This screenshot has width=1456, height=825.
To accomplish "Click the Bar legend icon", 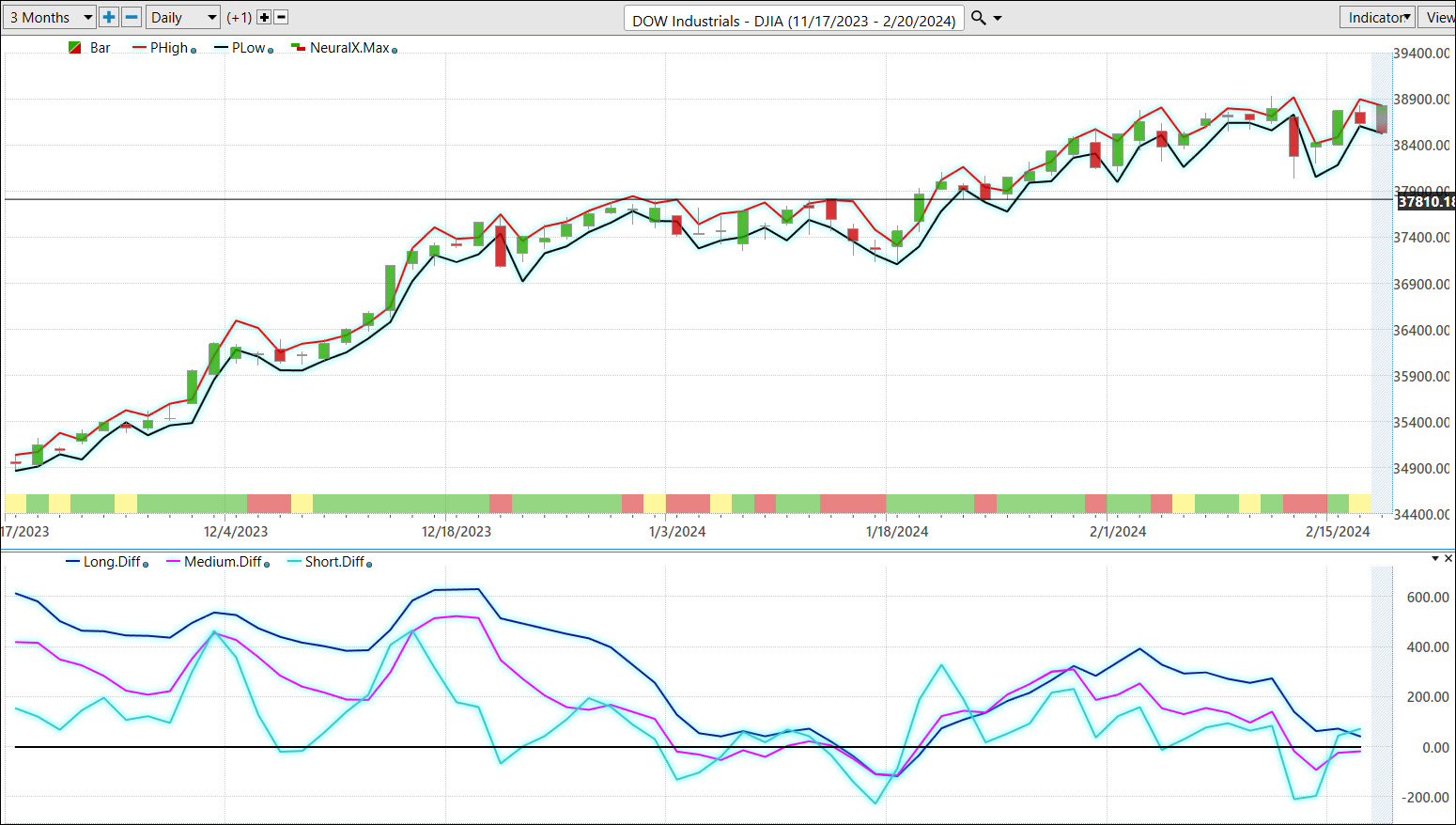I will pos(74,48).
